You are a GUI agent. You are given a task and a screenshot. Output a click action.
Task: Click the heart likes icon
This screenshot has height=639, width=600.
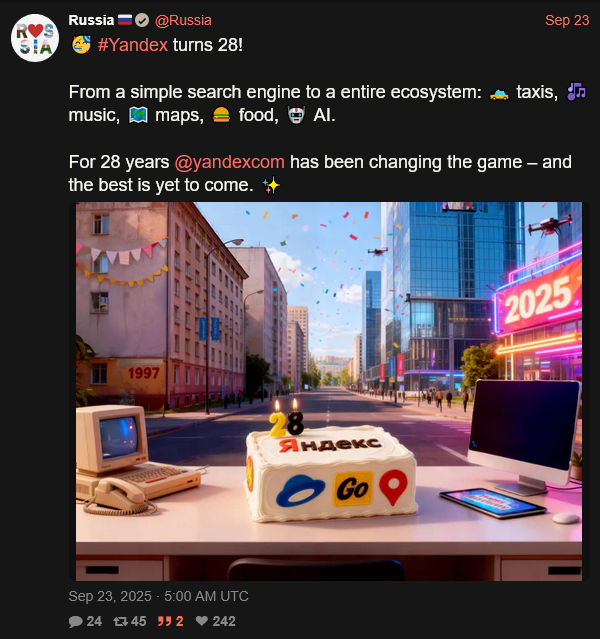click(202, 621)
